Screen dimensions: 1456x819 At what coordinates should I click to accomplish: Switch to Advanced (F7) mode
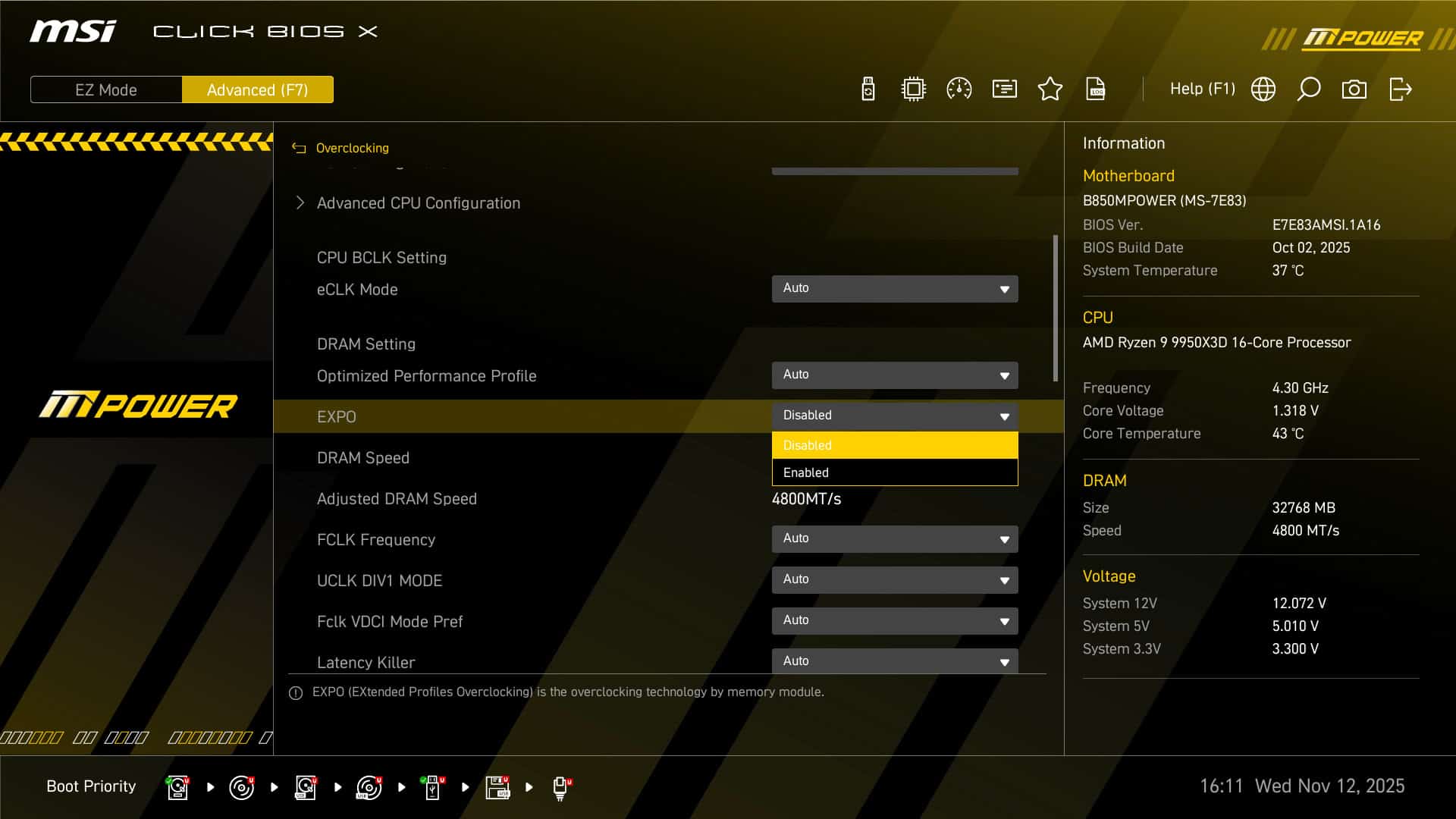point(258,89)
